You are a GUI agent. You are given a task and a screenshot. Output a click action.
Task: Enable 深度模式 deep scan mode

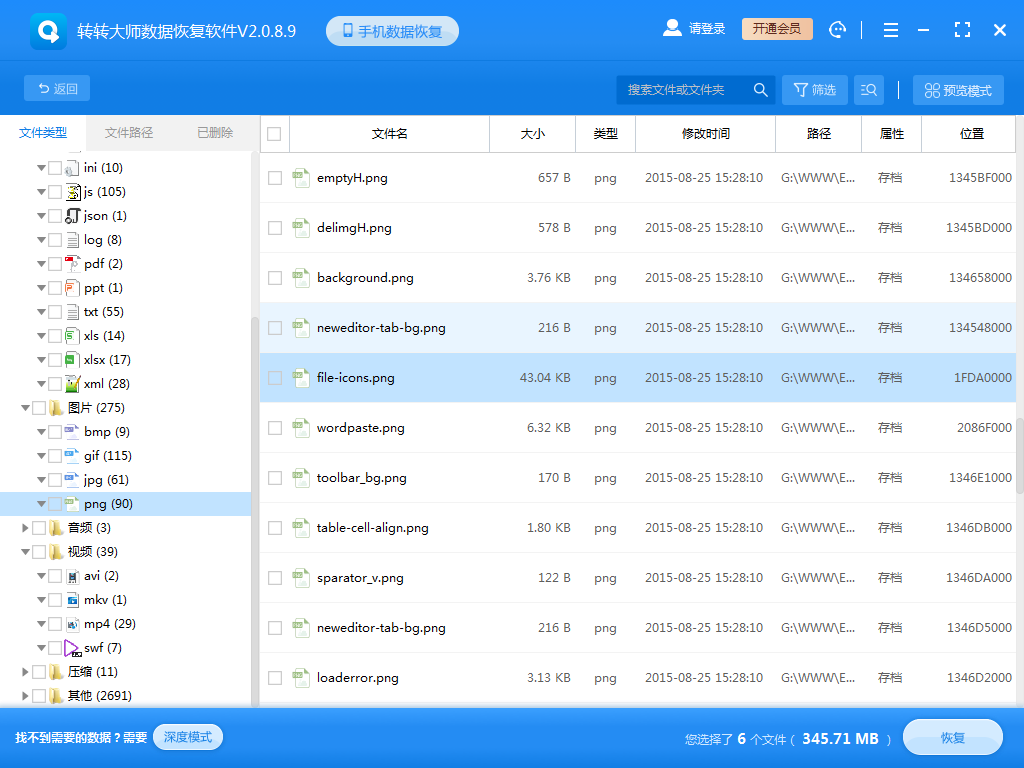pyautogui.click(x=187, y=737)
